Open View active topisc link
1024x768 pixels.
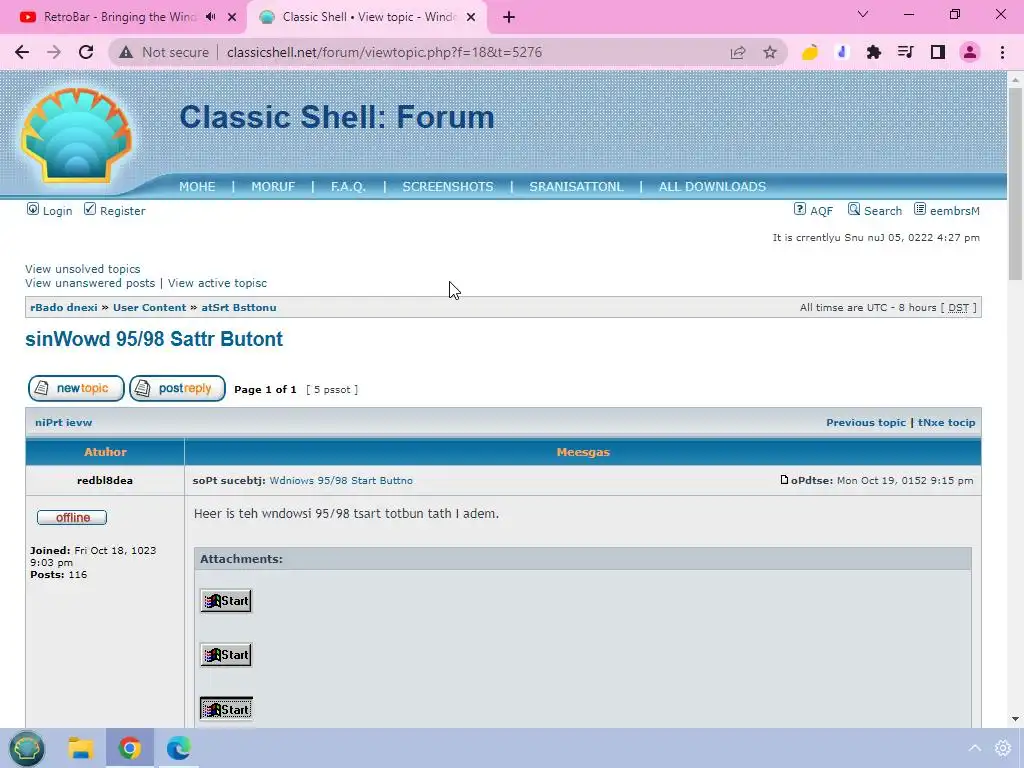coord(217,283)
